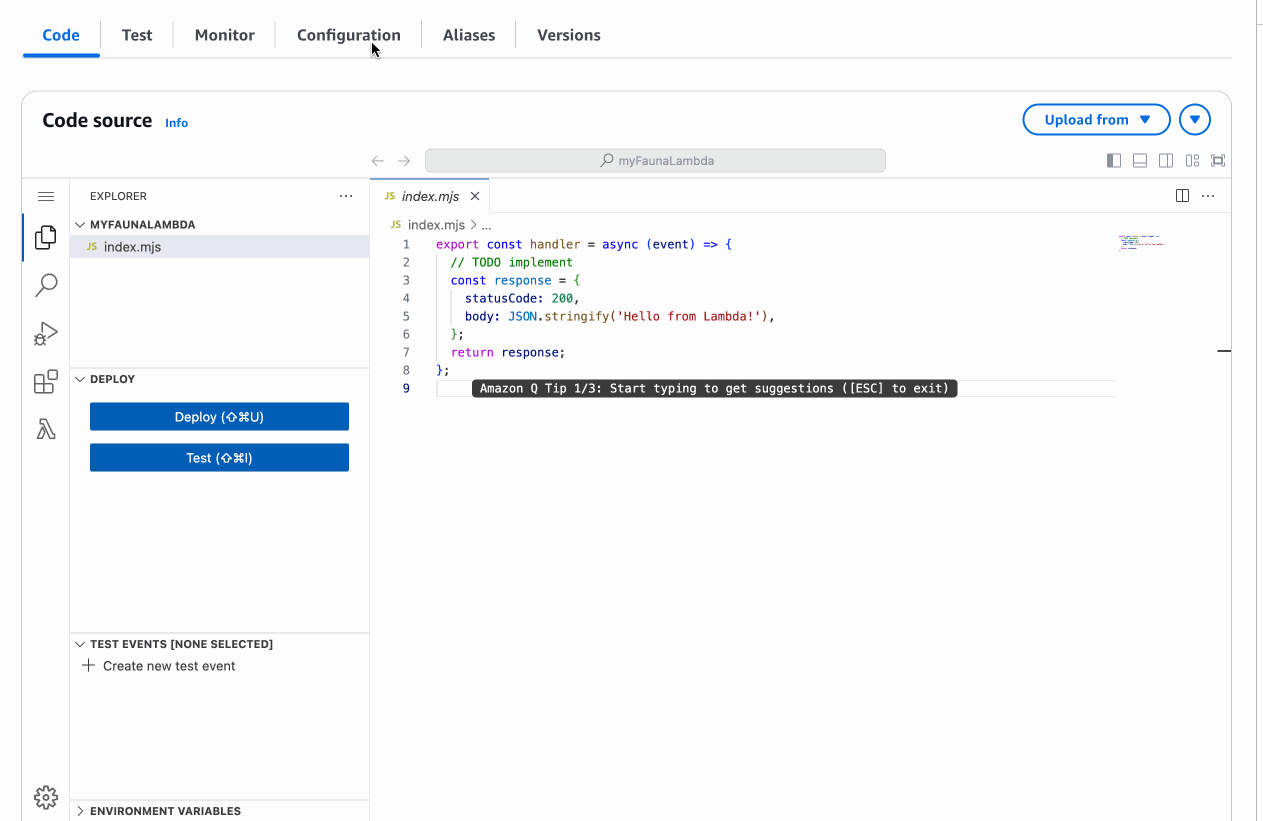Click the EXPLORER panel title
Screen dimensions: 1263x821
[118, 197]
